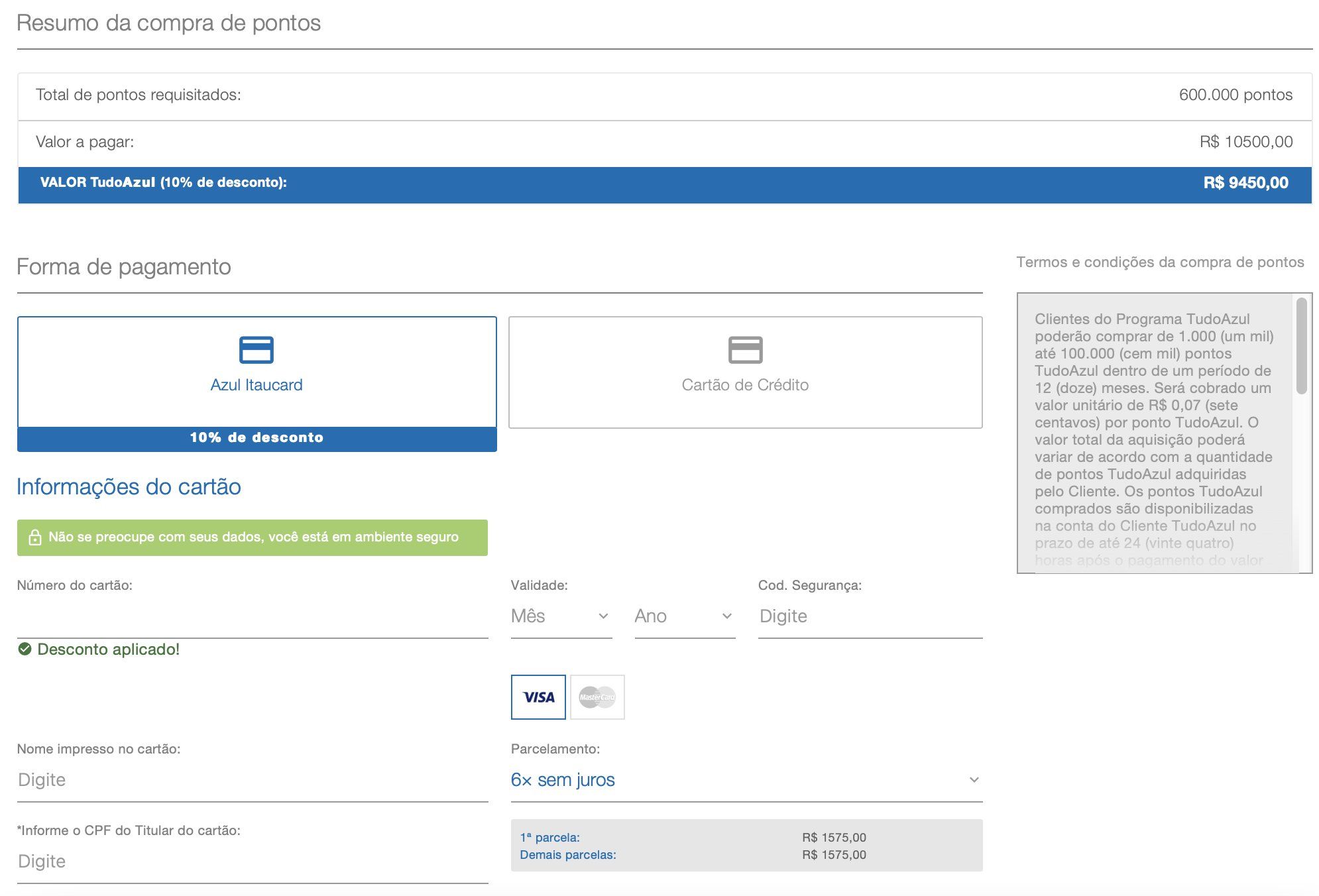Click the R$ 10500,00 amount
Viewport: 1319px width, 896px height.
point(1246,142)
